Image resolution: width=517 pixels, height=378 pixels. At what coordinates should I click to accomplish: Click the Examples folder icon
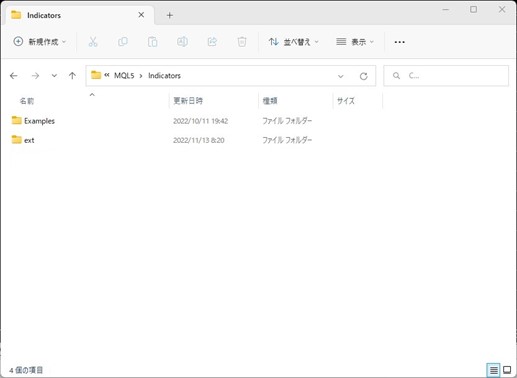coord(16,120)
